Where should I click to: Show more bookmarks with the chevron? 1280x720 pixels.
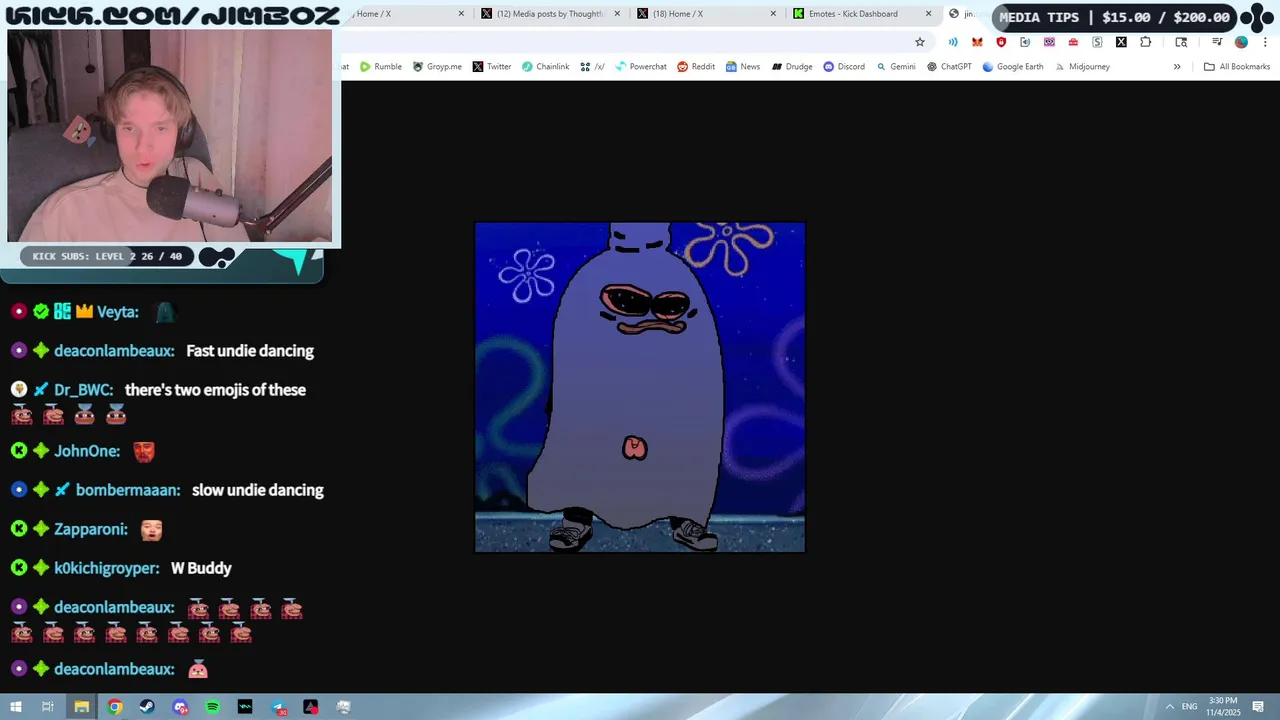(1177, 67)
